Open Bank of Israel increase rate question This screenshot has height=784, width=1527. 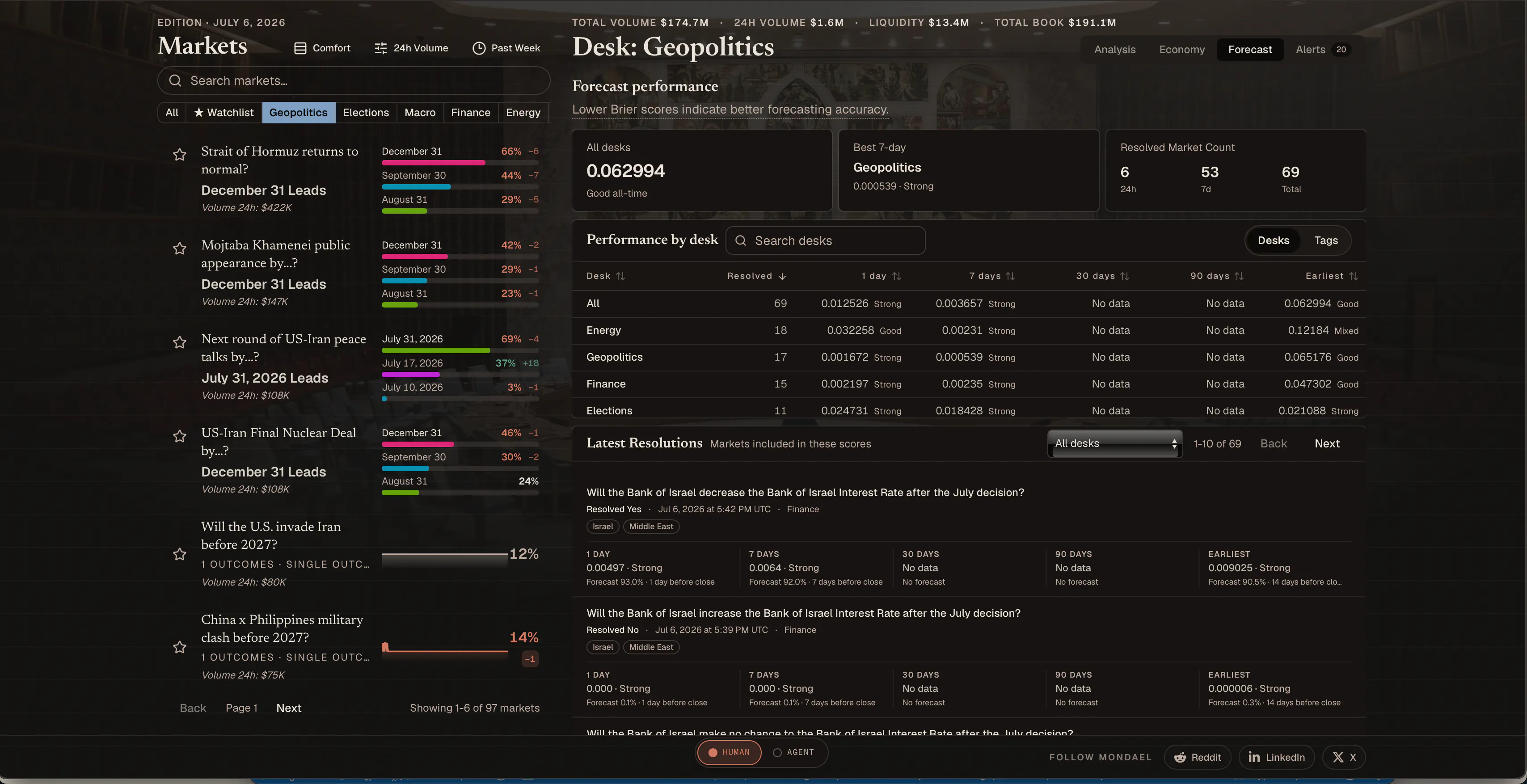tap(803, 613)
